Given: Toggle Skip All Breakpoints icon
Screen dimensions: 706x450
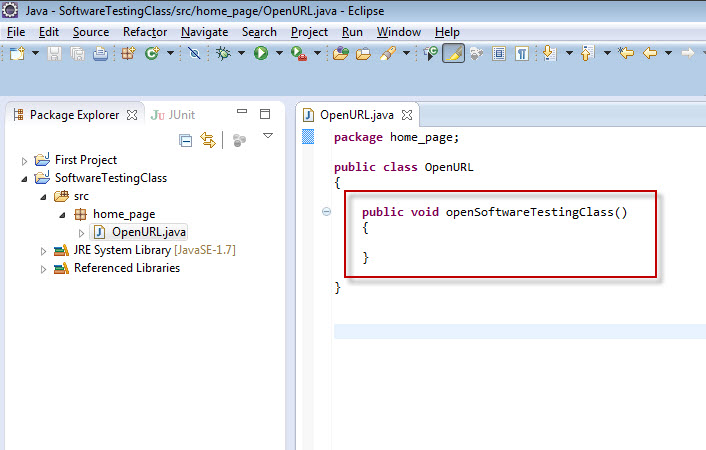Looking at the screenshot, I should (x=194, y=54).
